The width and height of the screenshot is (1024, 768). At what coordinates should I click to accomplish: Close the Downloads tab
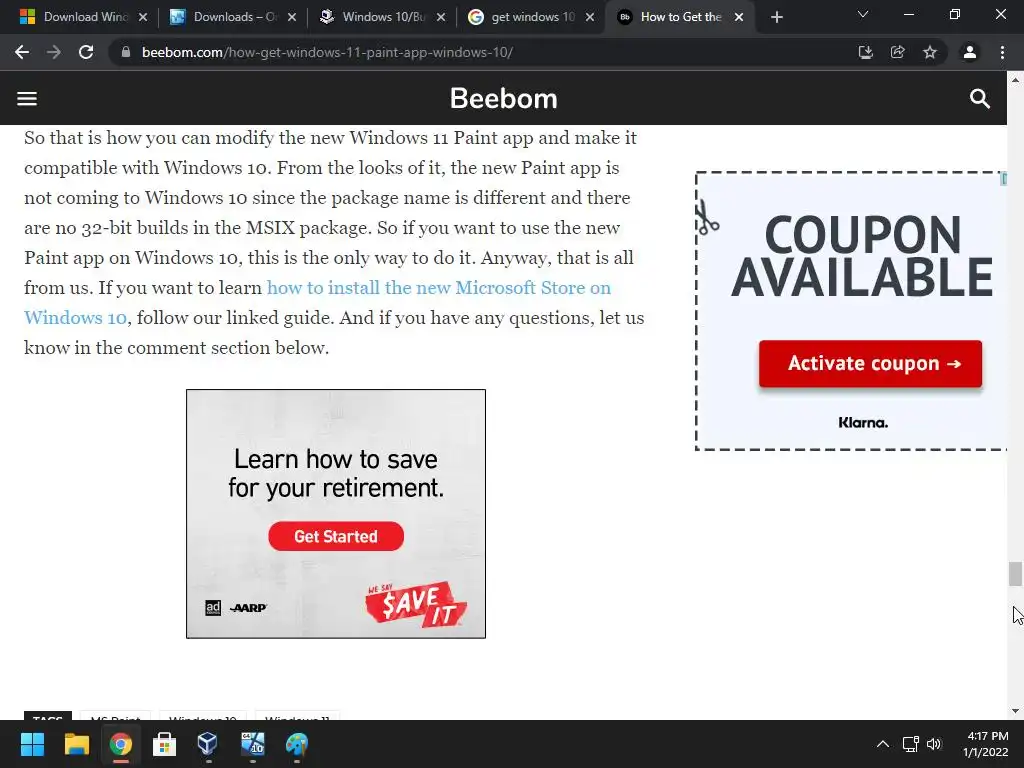point(292,17)
